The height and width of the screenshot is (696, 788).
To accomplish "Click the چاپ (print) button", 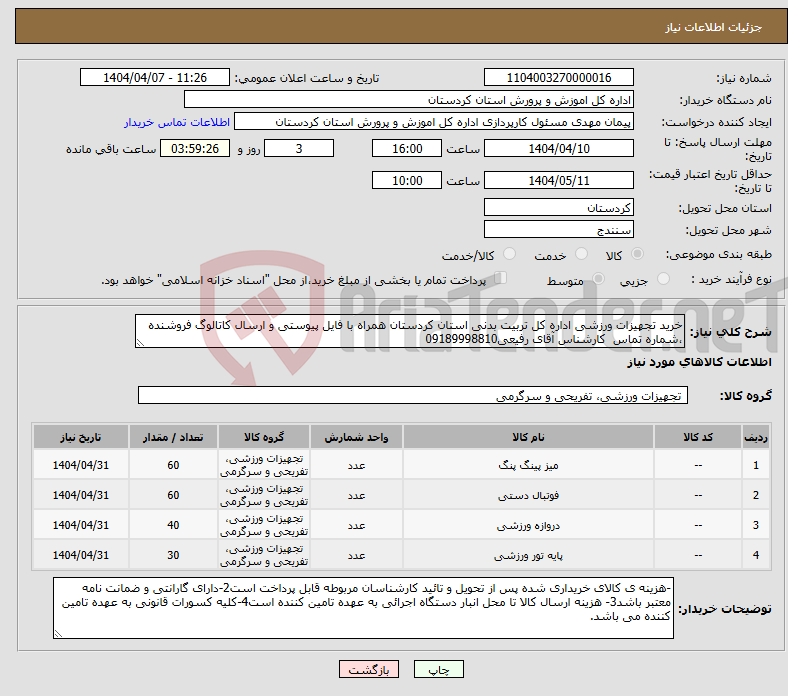I will click(438, 669).
